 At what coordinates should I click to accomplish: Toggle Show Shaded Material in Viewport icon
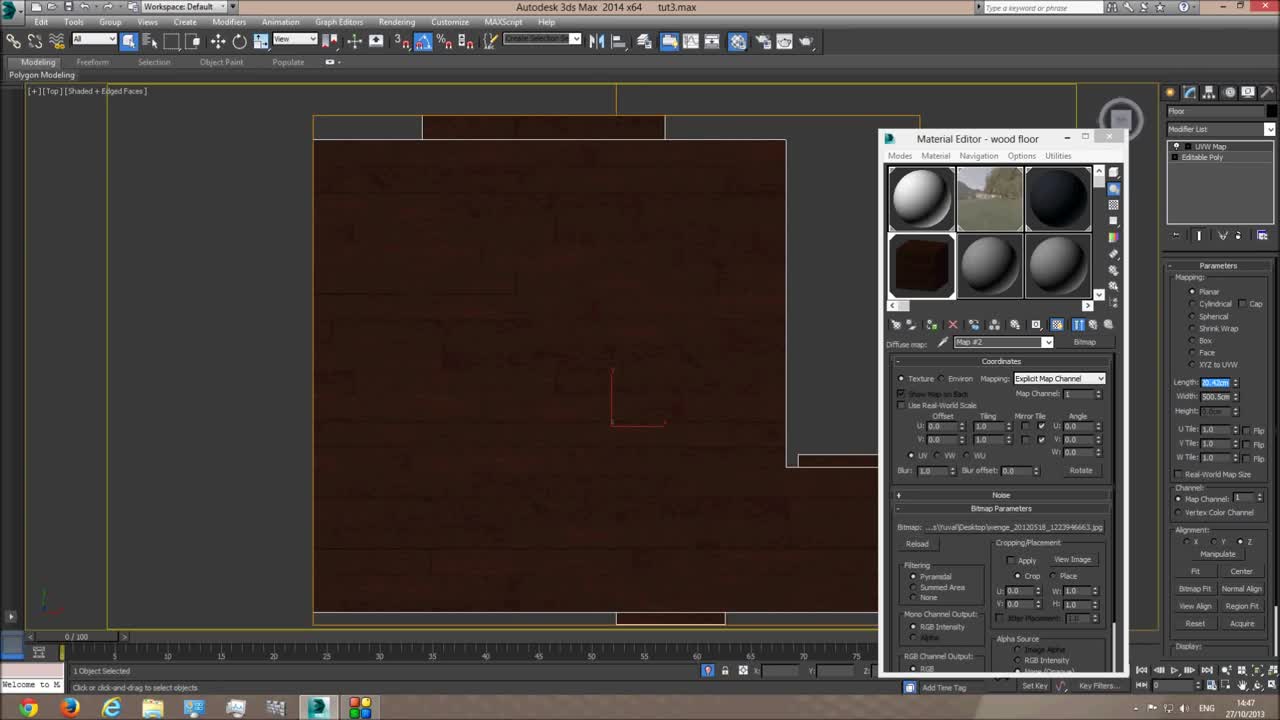point(1057,325)
